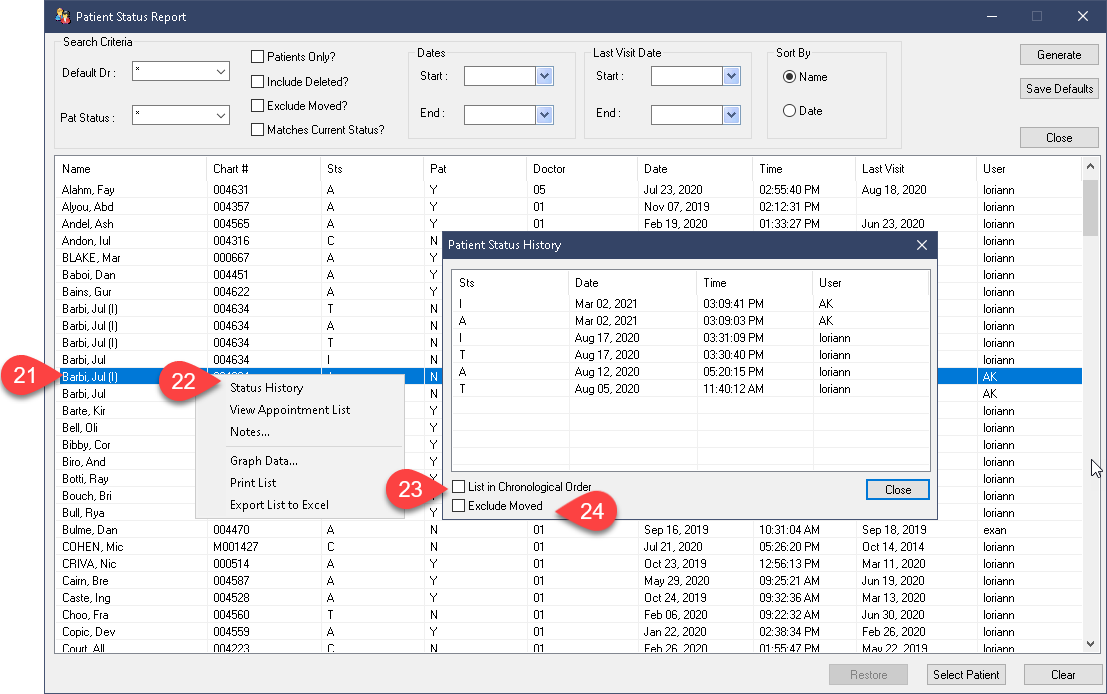Select the CRIVA, Nic row
1107x694 pixels.
click(568, 563)
